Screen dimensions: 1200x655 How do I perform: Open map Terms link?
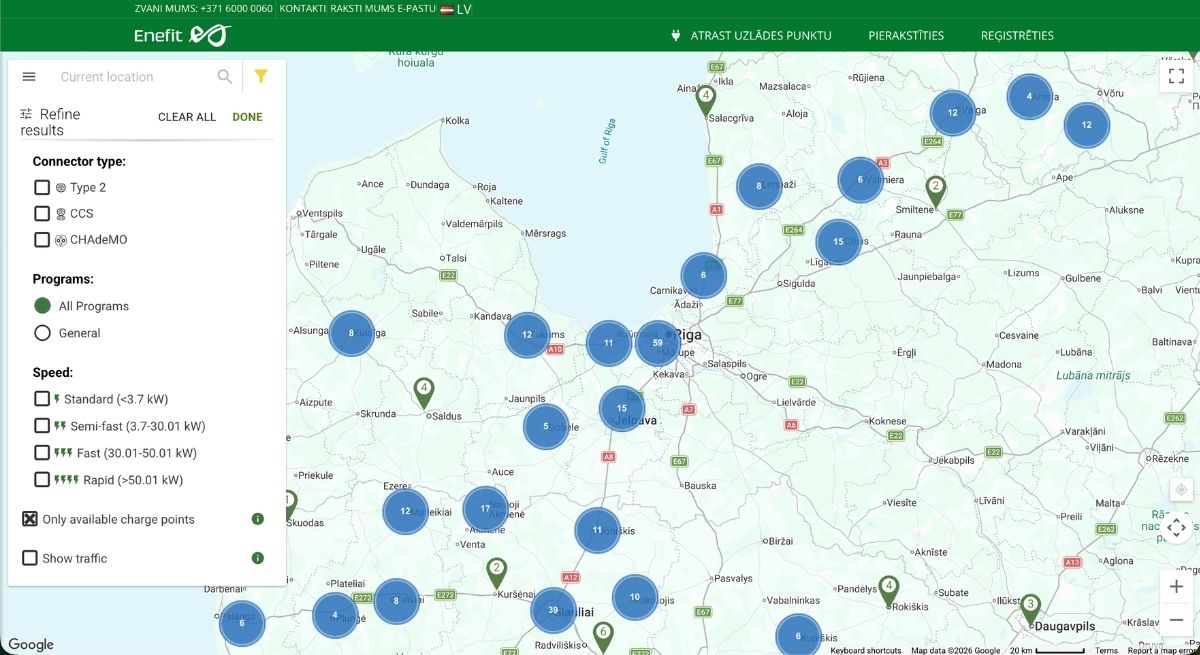point(1106,650)
